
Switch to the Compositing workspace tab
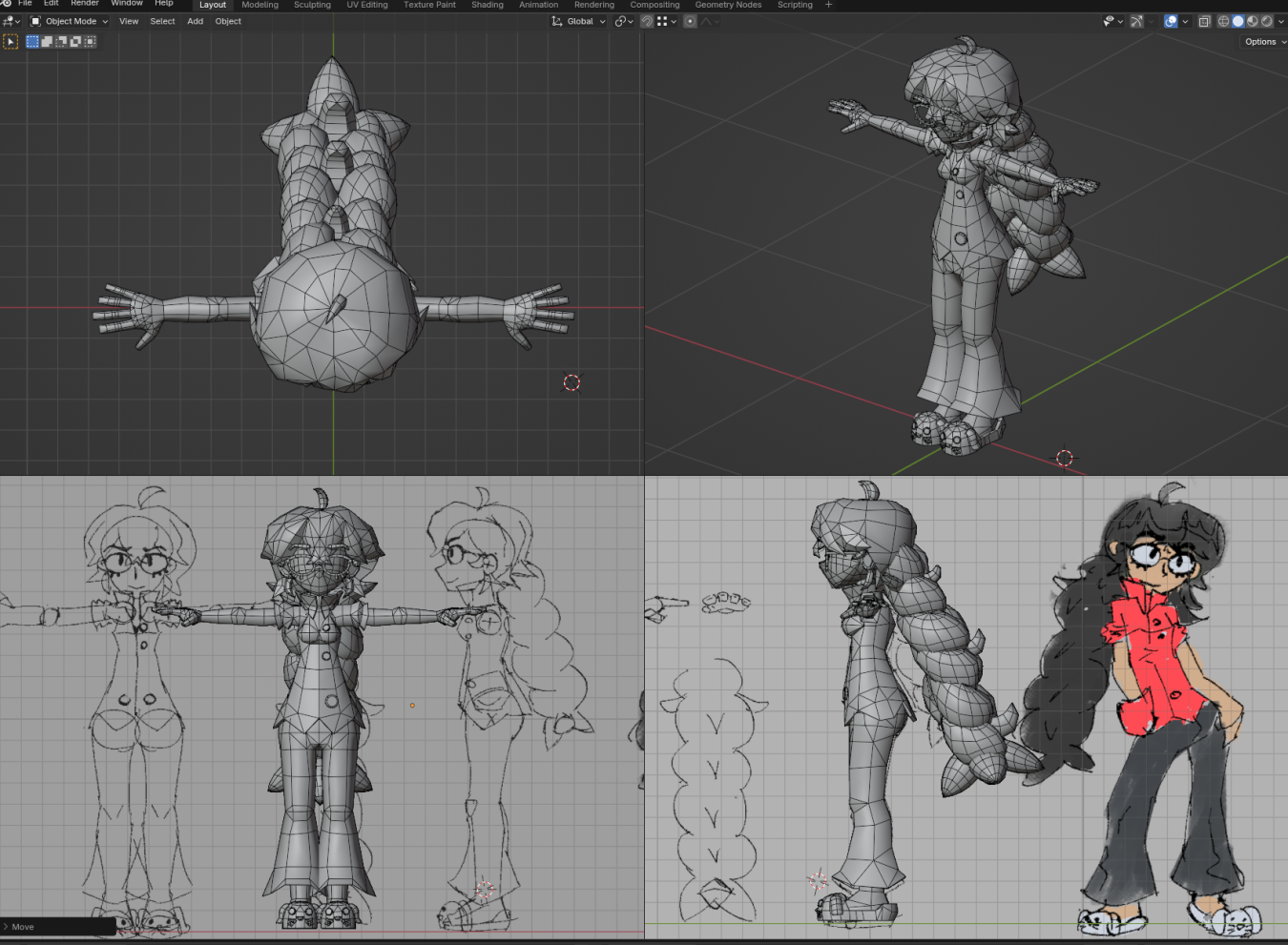(654, 5)
